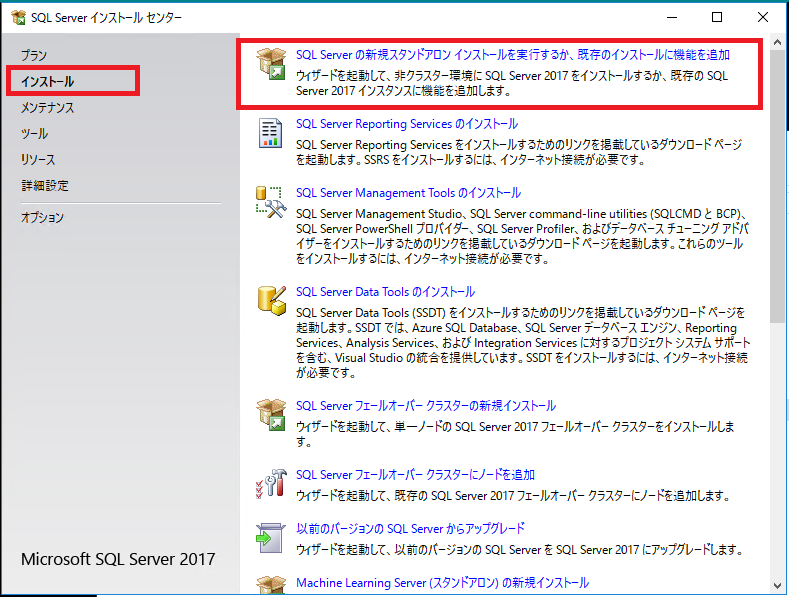Click the scroll down arrow of content pane

pos(777,585)
